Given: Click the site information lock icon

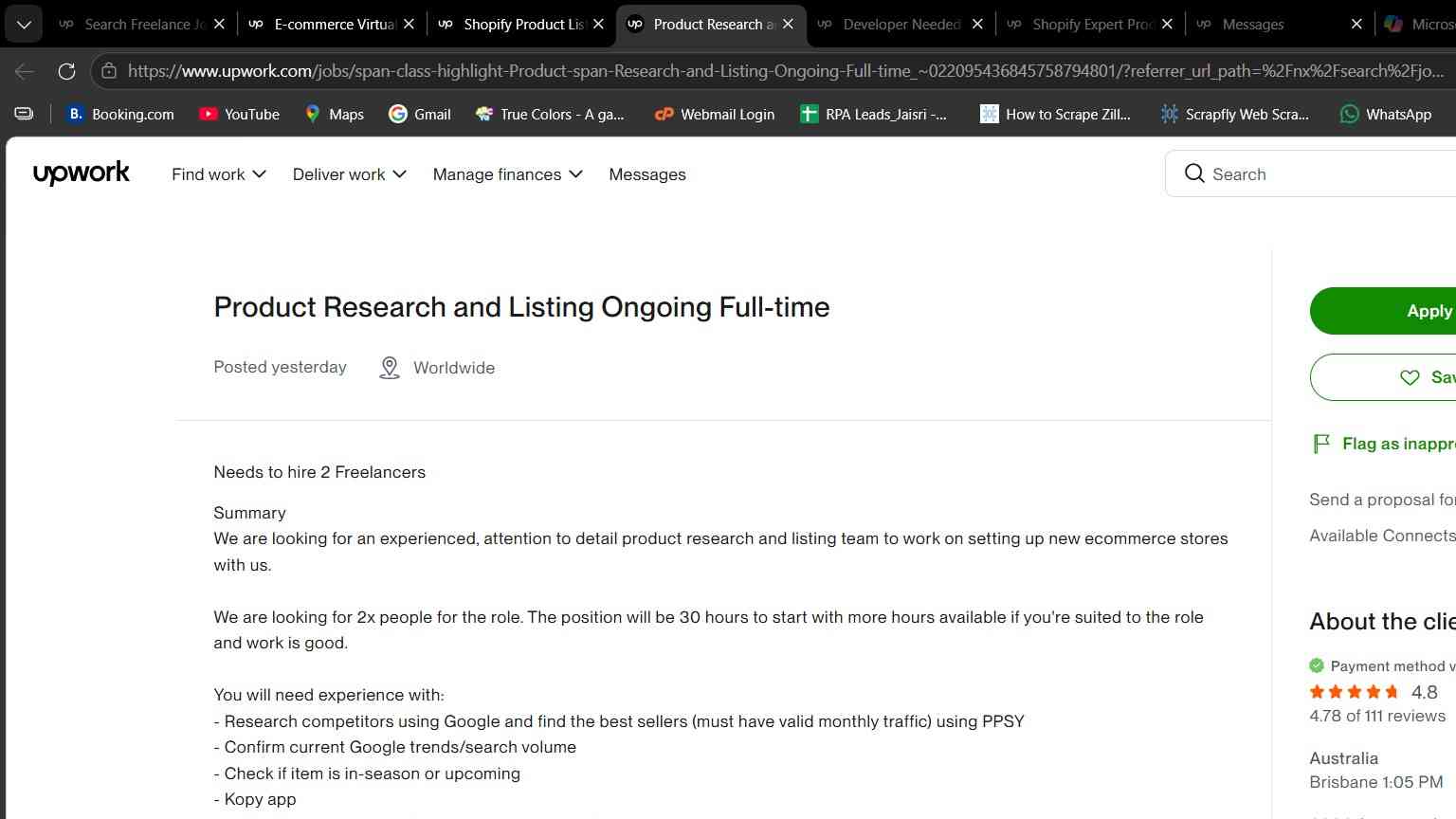Looking at the screenshot, I should pyautogui.click(x=109, y=71).
